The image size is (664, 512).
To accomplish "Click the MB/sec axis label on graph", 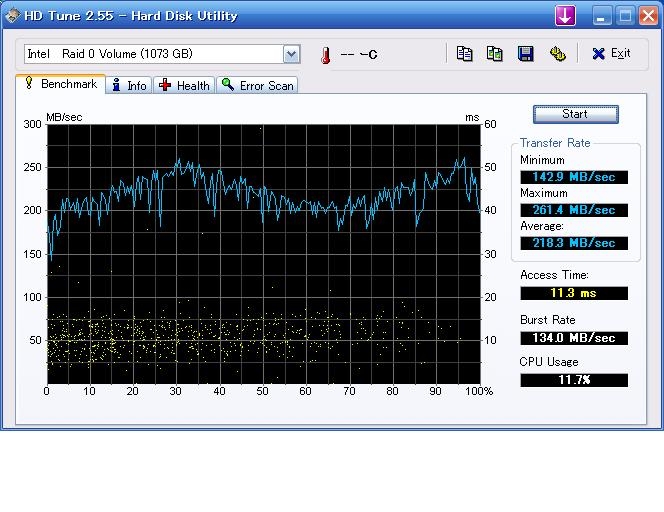I will (64, 117).
